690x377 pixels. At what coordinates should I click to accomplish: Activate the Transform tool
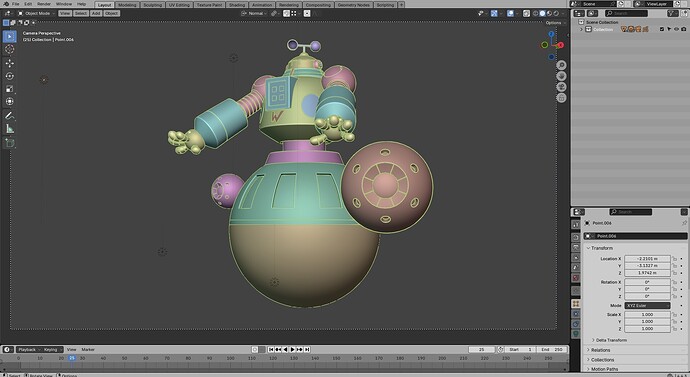pyautogui.click(x=9, y=102)
